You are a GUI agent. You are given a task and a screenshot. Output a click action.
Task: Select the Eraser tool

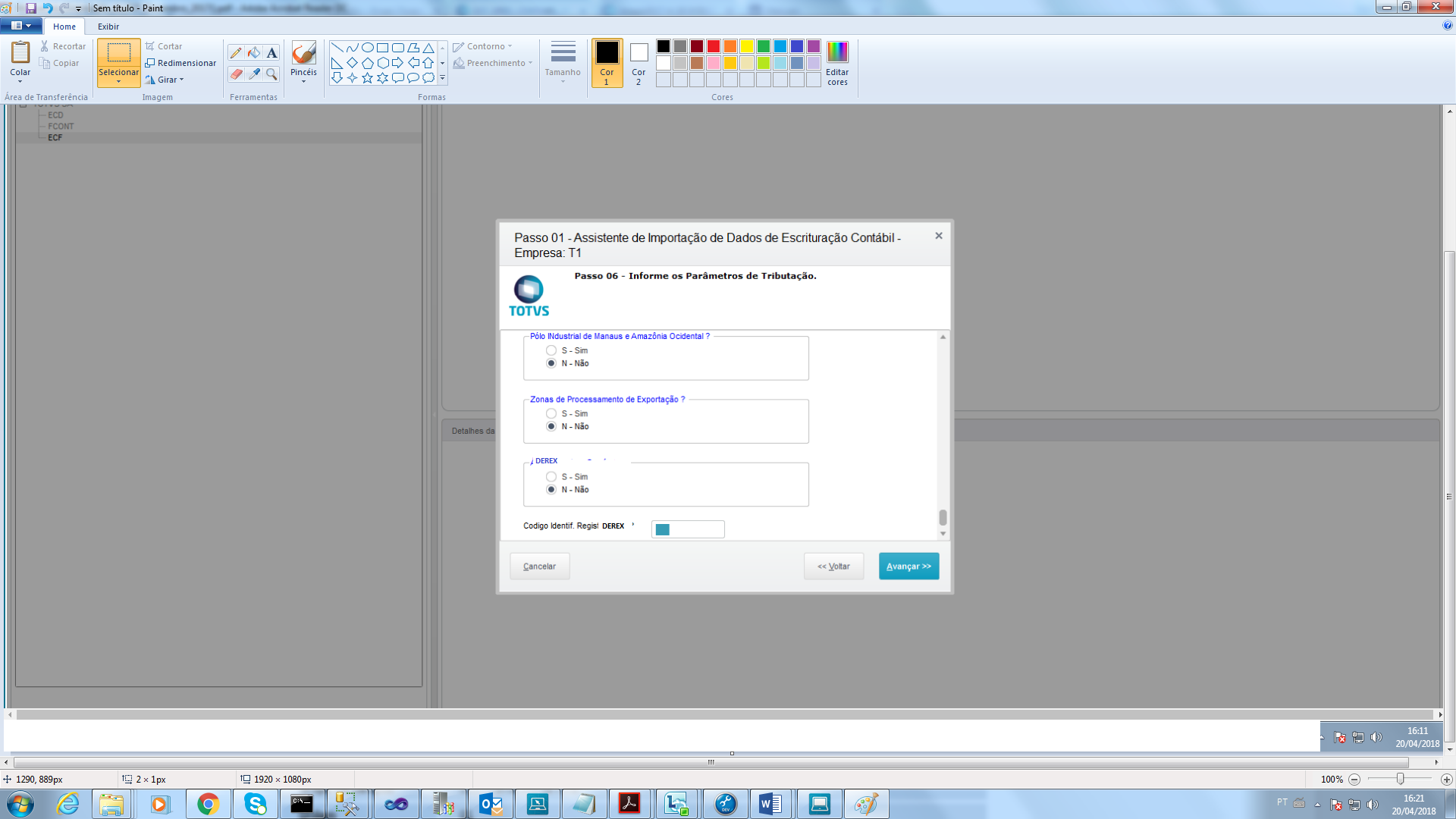pyautogui.click(x=236, y=74)
